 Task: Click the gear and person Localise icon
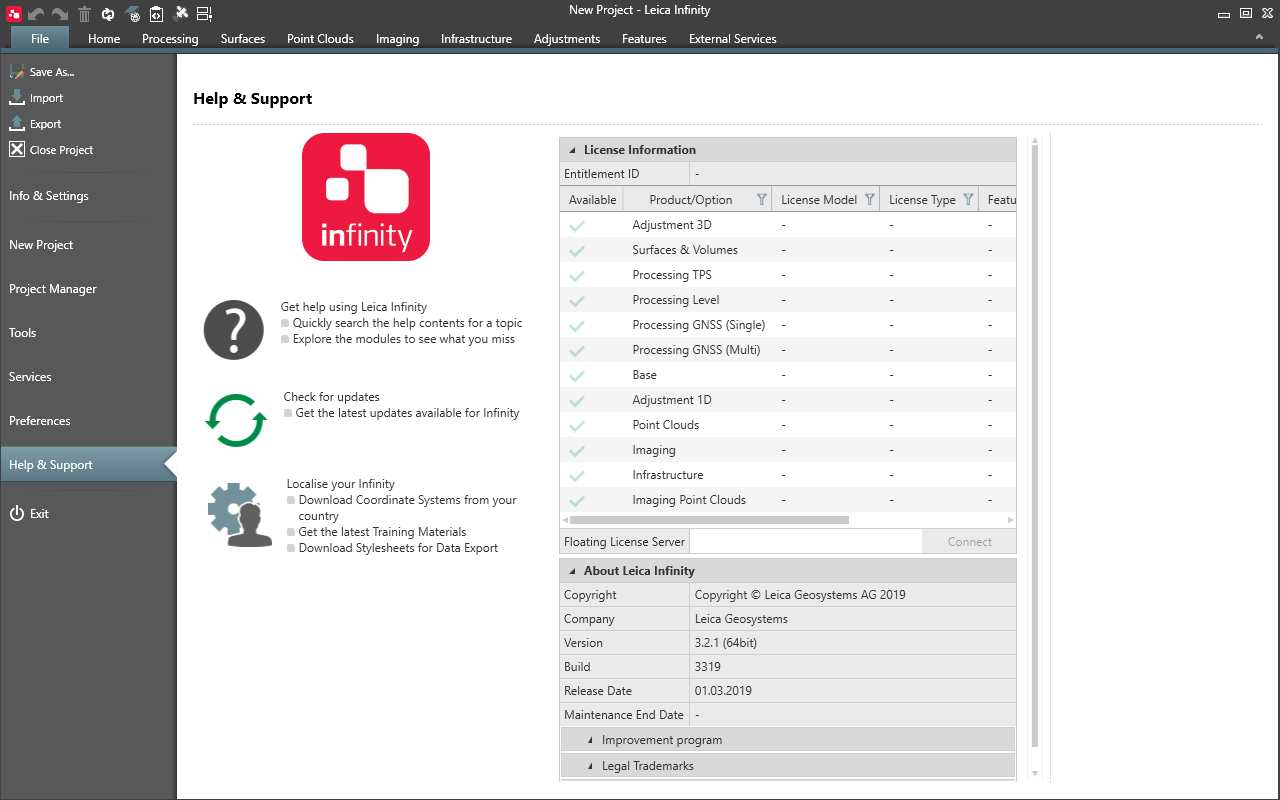tap(240, 515)
